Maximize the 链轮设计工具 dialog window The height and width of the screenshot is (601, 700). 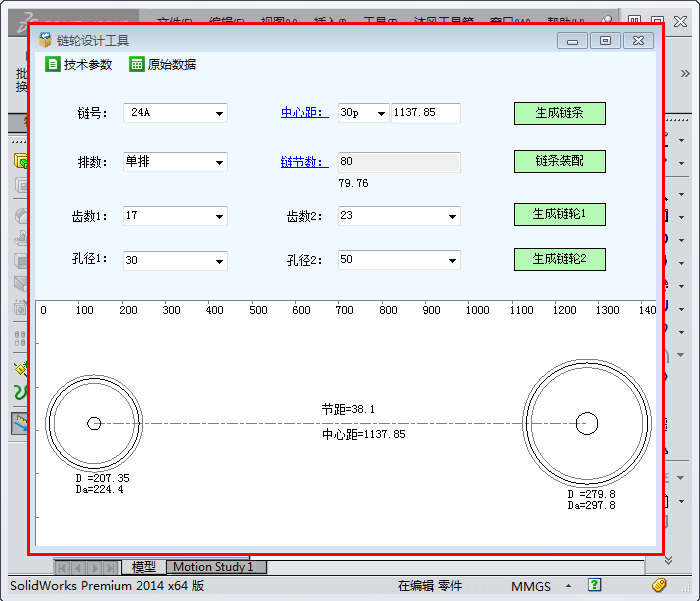[605, 41]
